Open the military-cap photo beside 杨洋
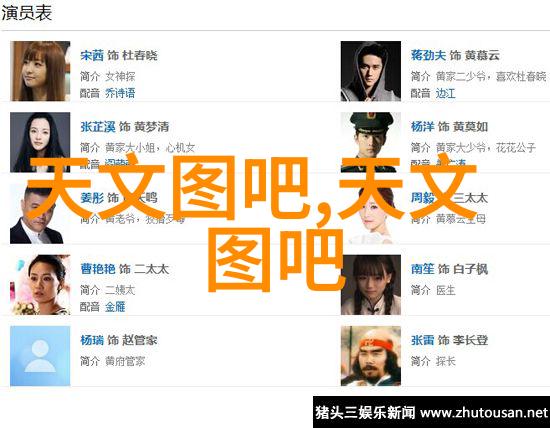550x428 pixels. pyautogui.click(x=371, y=142)
